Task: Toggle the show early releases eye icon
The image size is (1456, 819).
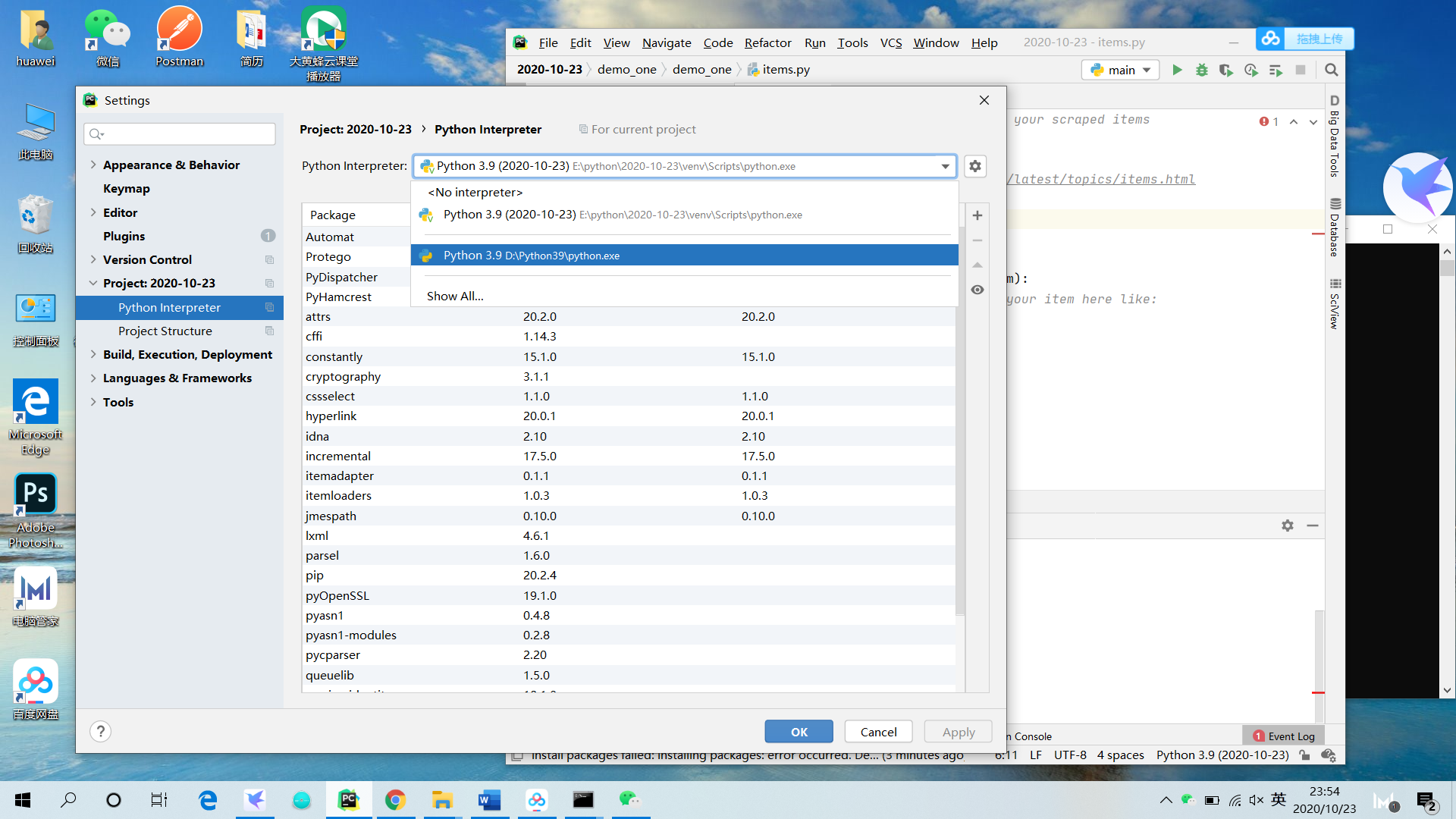Action: [x=977, y=290]
